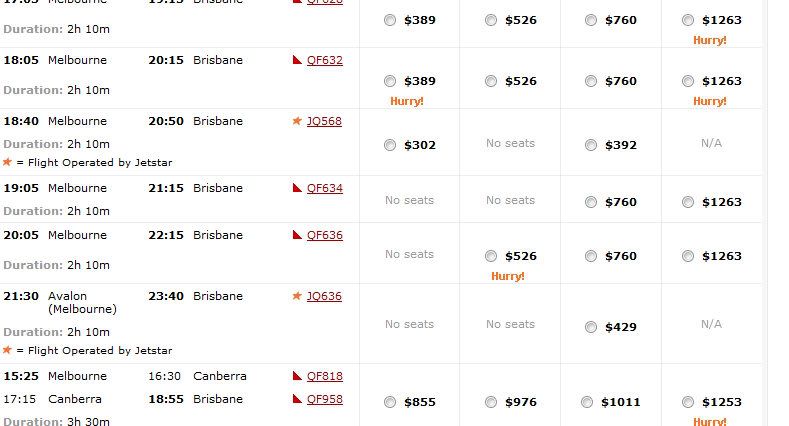Viewport: 789px width, 426px height.
Task: Pick the $526 Hurry fare on the 20:05 flight
Action: (x=491, y=256)
